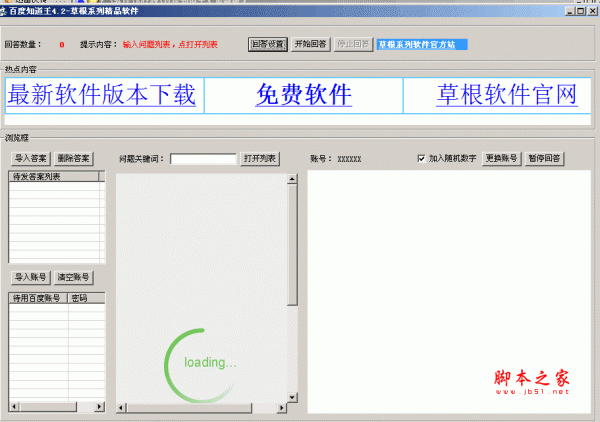600x422 pixels.
Task: Click question list scroll right arrow
Action: 282,408
